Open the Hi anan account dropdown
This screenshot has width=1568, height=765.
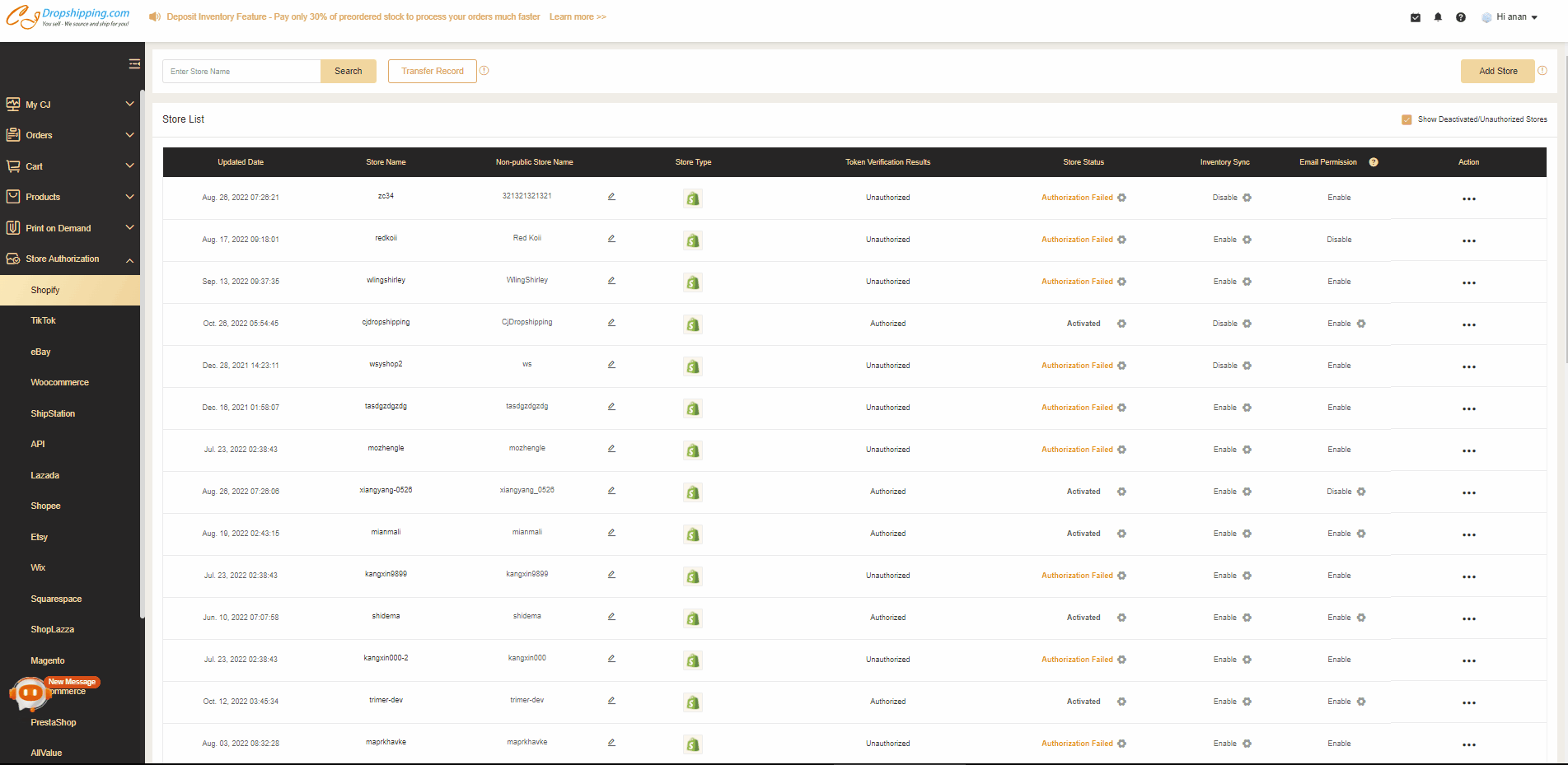point(1510,16)
